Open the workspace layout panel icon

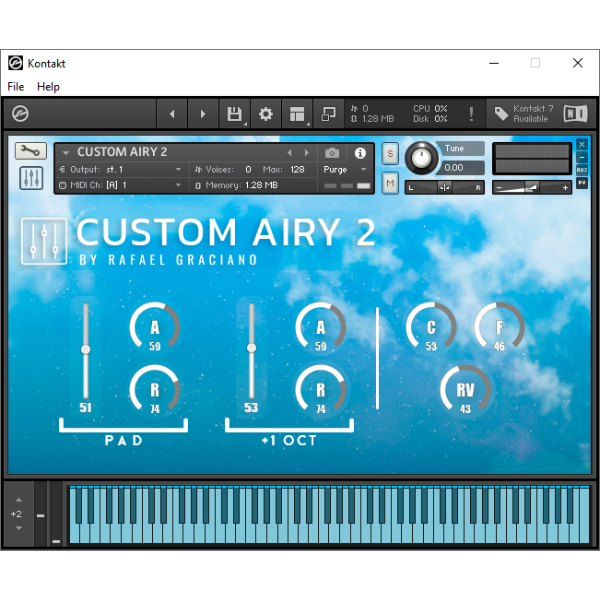[x=297, y=114]
